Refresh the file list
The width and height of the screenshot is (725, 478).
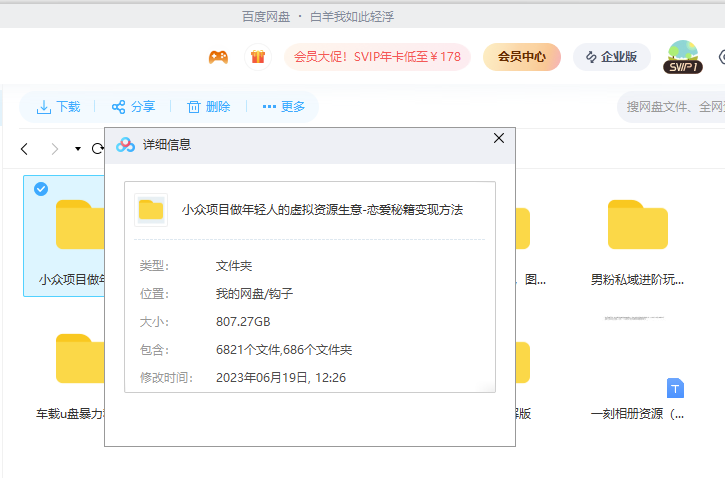pos(98,149)
